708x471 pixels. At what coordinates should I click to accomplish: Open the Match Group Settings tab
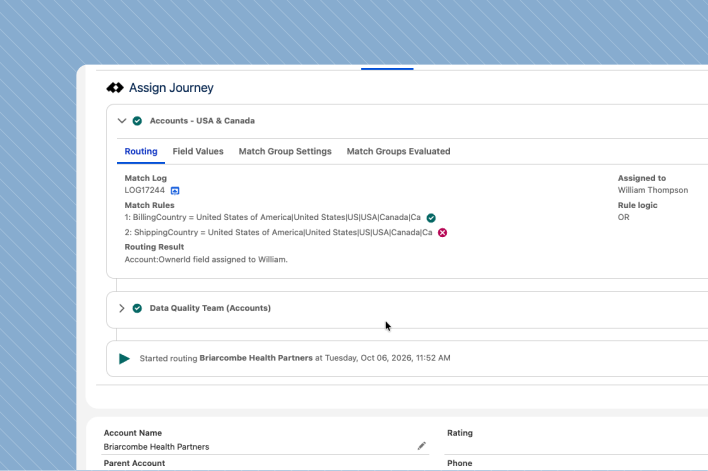(285, 151)
